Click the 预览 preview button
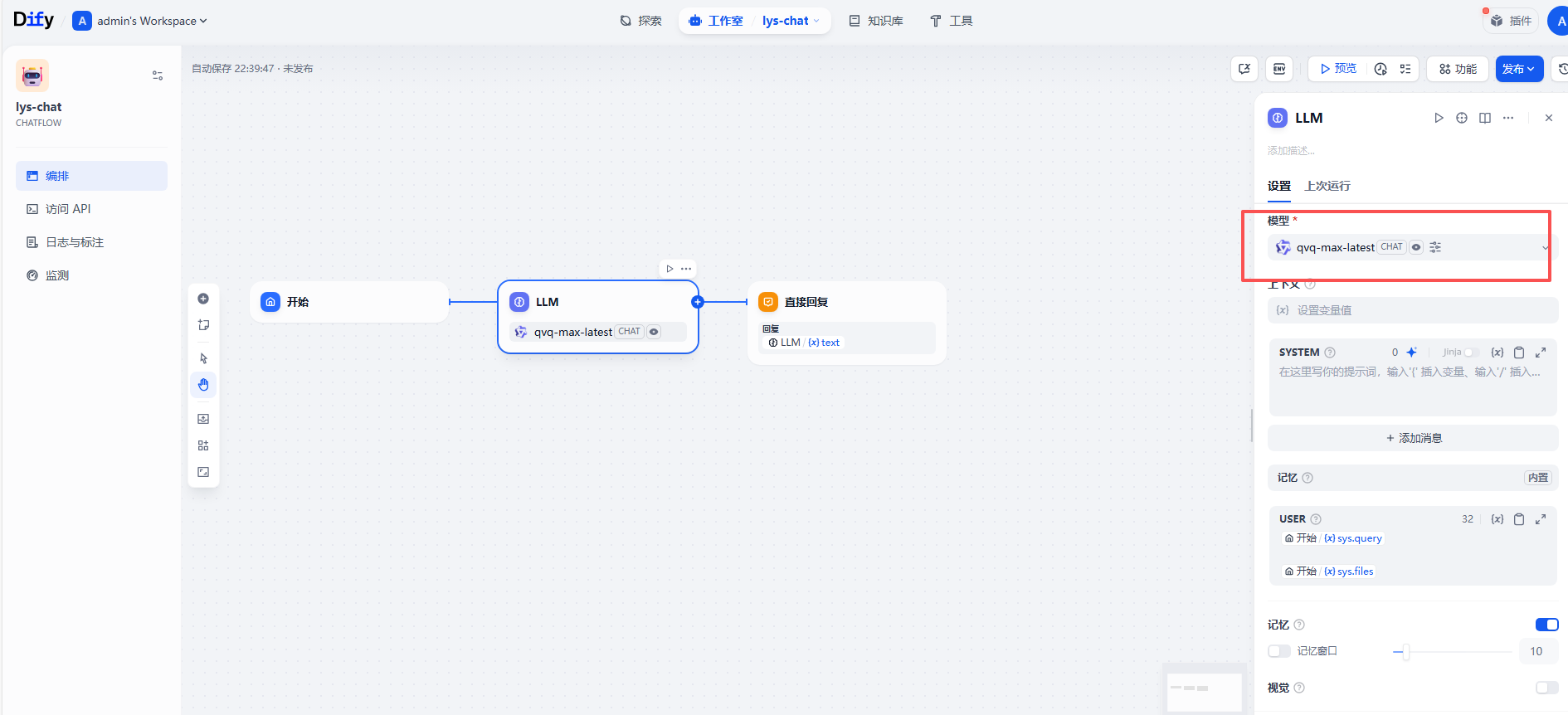 click(x=1338, y=69)
